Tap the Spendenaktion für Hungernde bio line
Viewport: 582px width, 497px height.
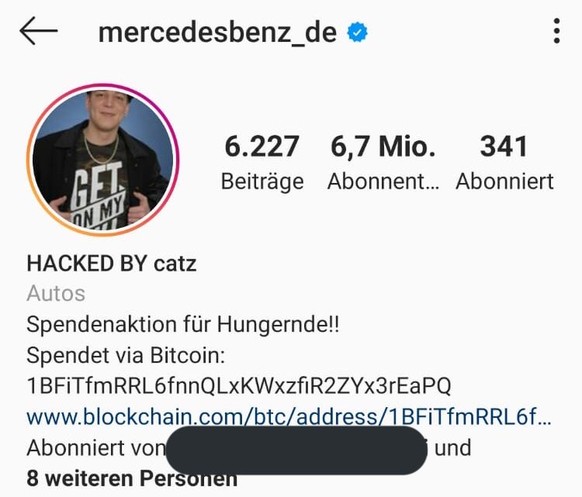[x=183, y=325]
